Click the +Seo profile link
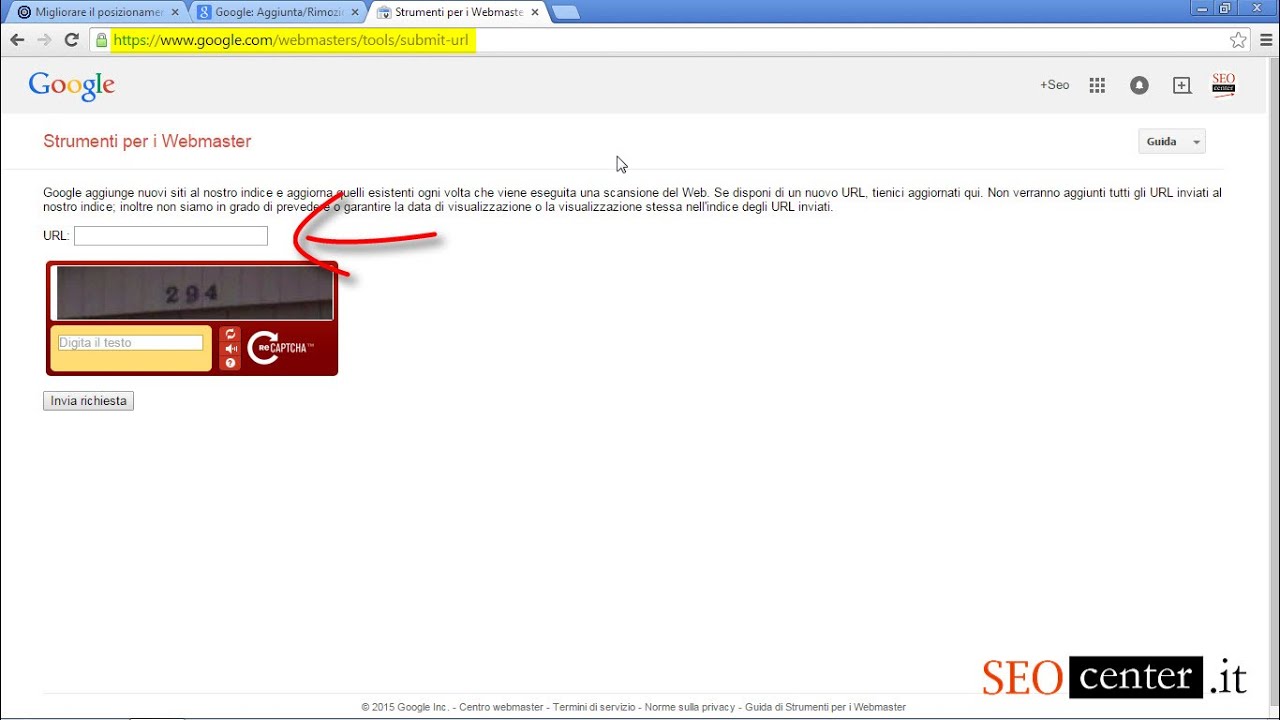The width and height of the screenshot is (1280, 720). [x=1054, y=85]
